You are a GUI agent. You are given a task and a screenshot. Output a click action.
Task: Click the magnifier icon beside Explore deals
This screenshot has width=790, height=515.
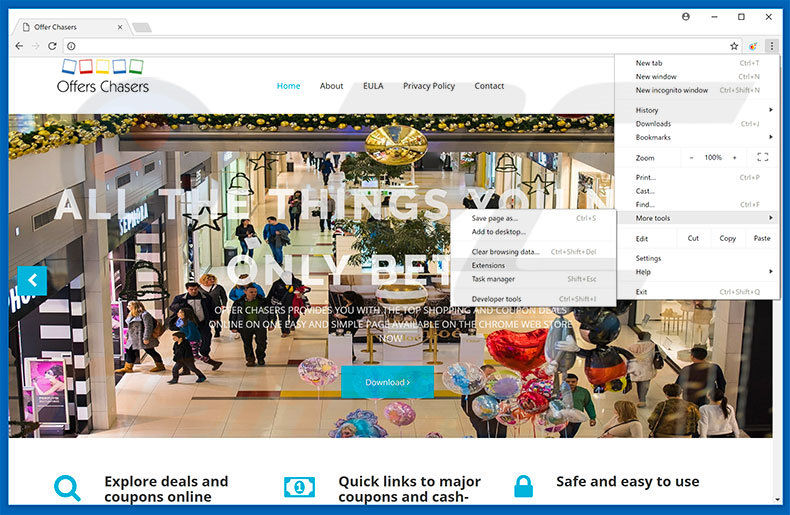67,488
